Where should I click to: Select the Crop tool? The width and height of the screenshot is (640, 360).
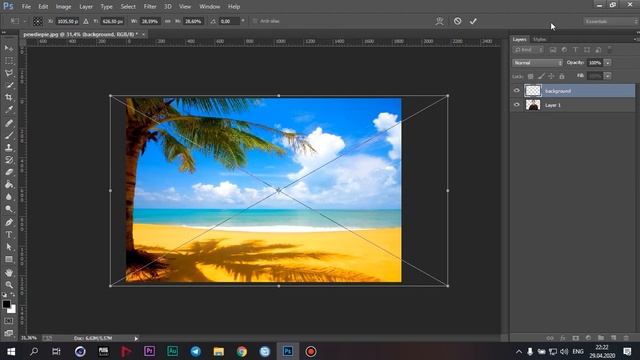point(9,97)
